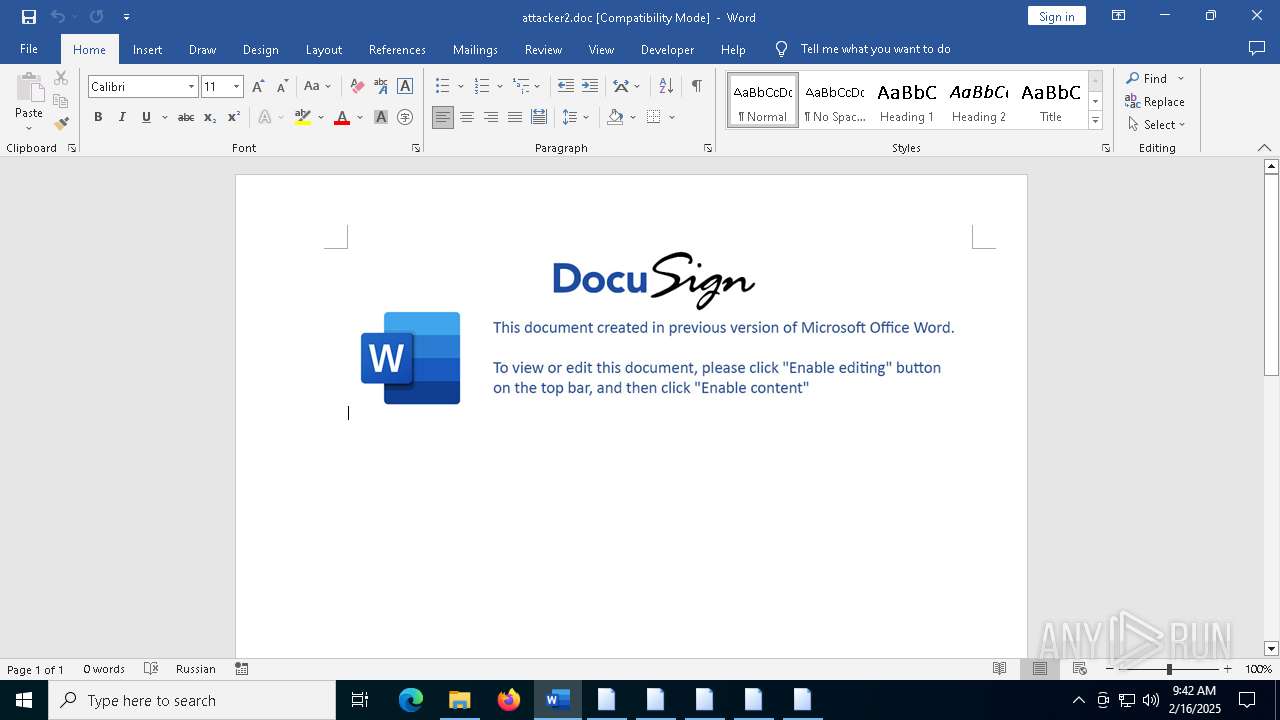The image size is (1280, 720).
Task: Open Microsoft Edge from the taskbar
Action: pyautogui.click(x=411, y=700)
